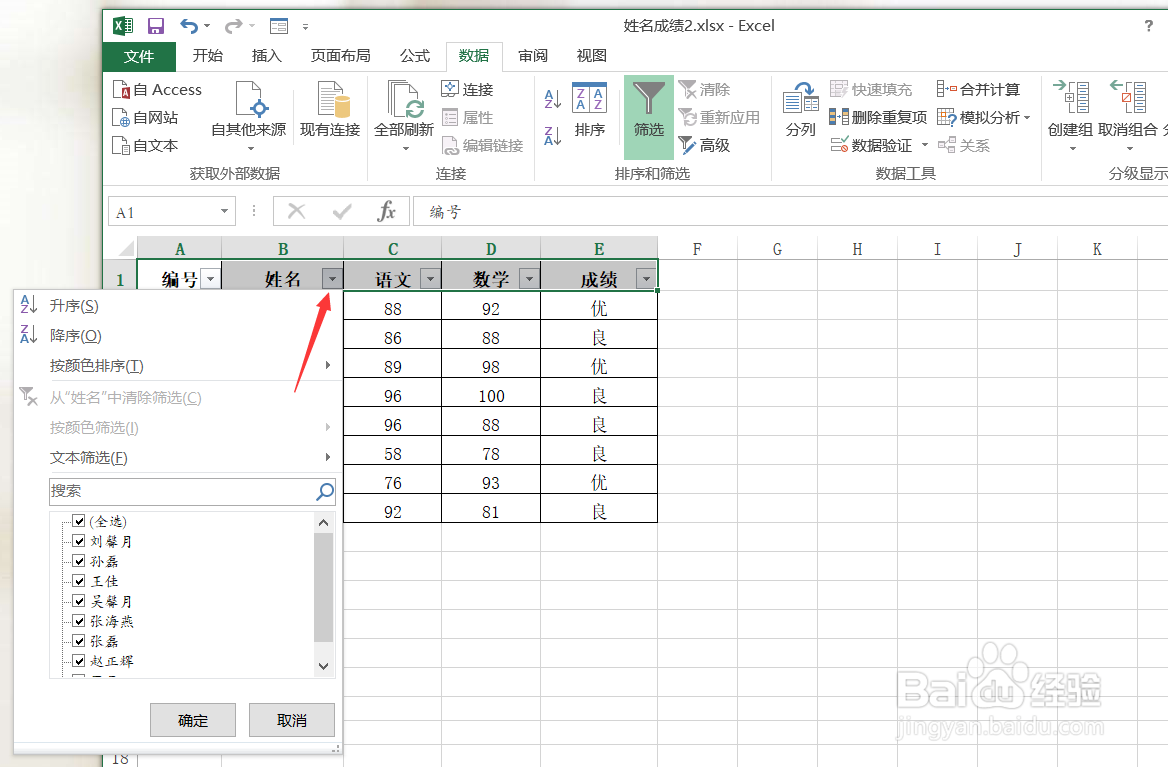The image size is (1168, 767).
Task: Uncheck the 刘馨月 name checkbox
Action: (78, 540)
